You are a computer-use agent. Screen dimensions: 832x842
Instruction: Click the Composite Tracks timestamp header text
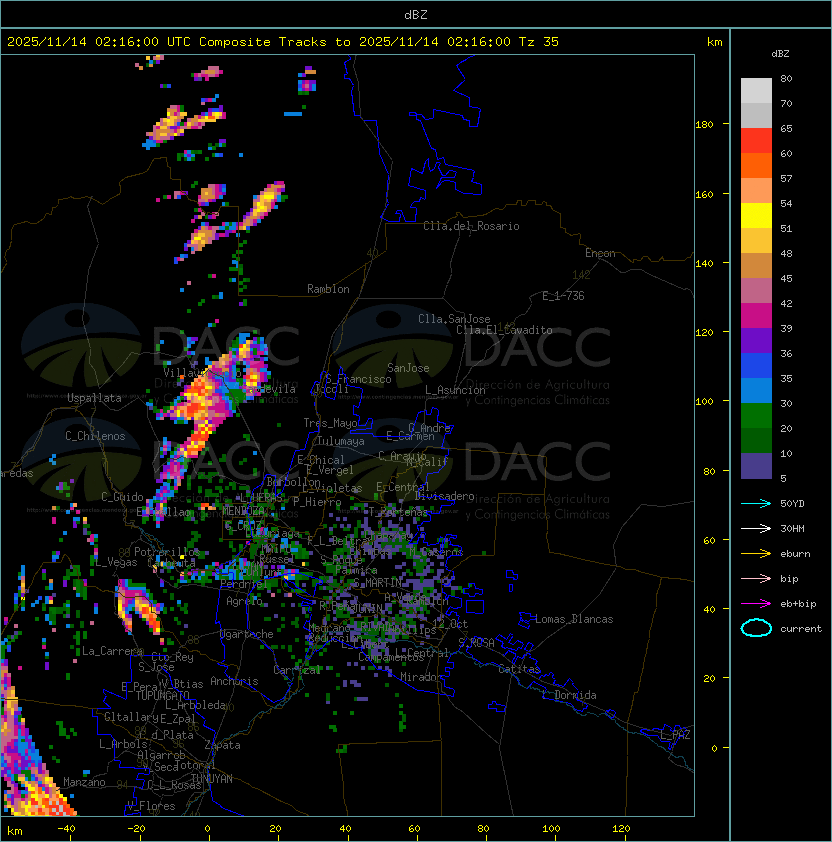283,42
